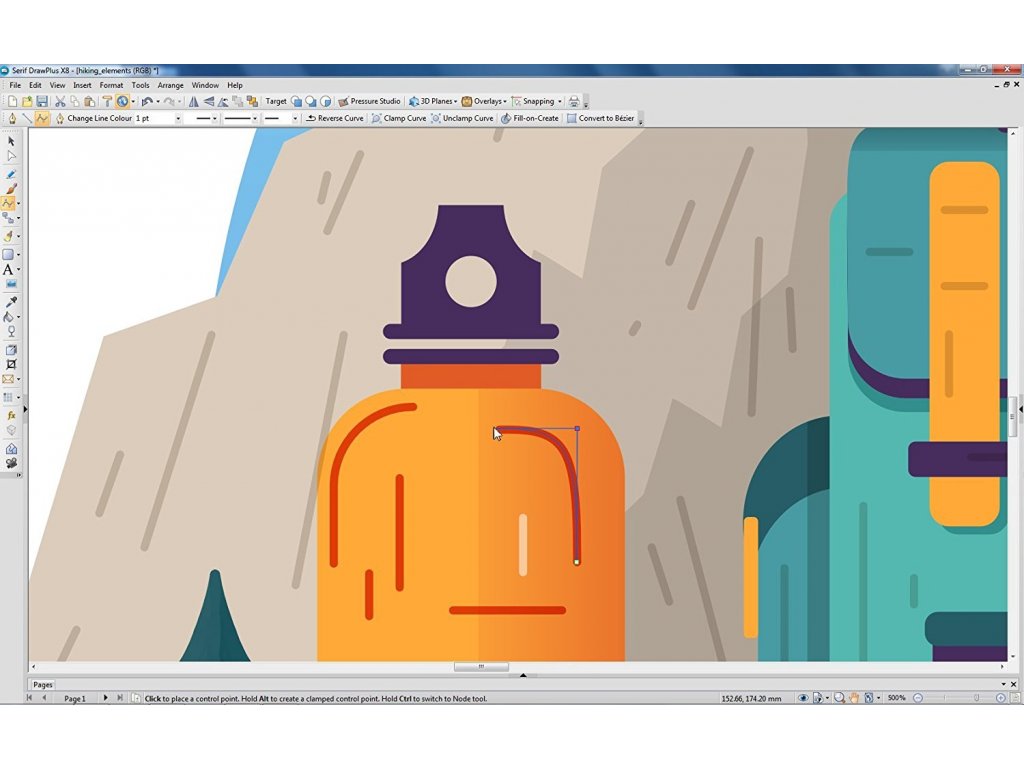Activate the Colour Picker eyedropper tool
The image size is (1024, 768).
tap(11, 301)
